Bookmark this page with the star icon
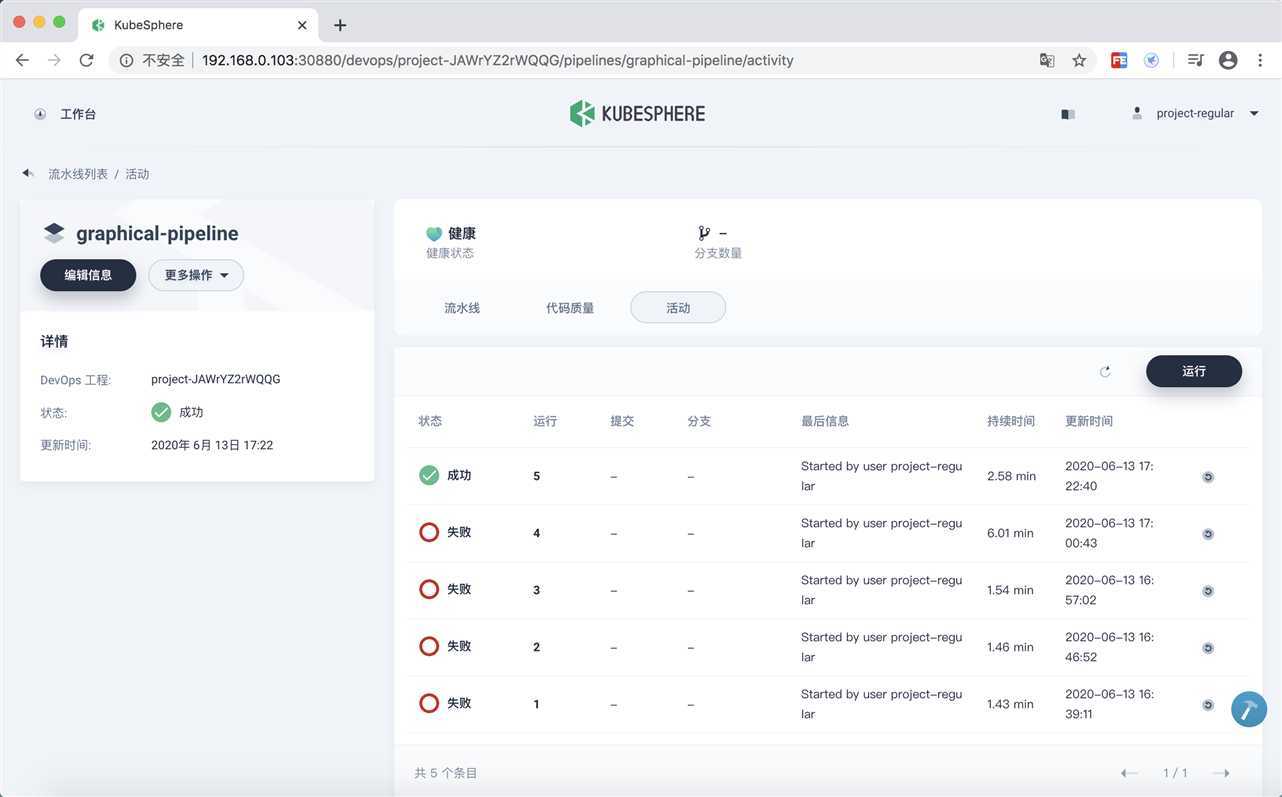This screenshot has height=797, width=1282. click(1079, 60)
